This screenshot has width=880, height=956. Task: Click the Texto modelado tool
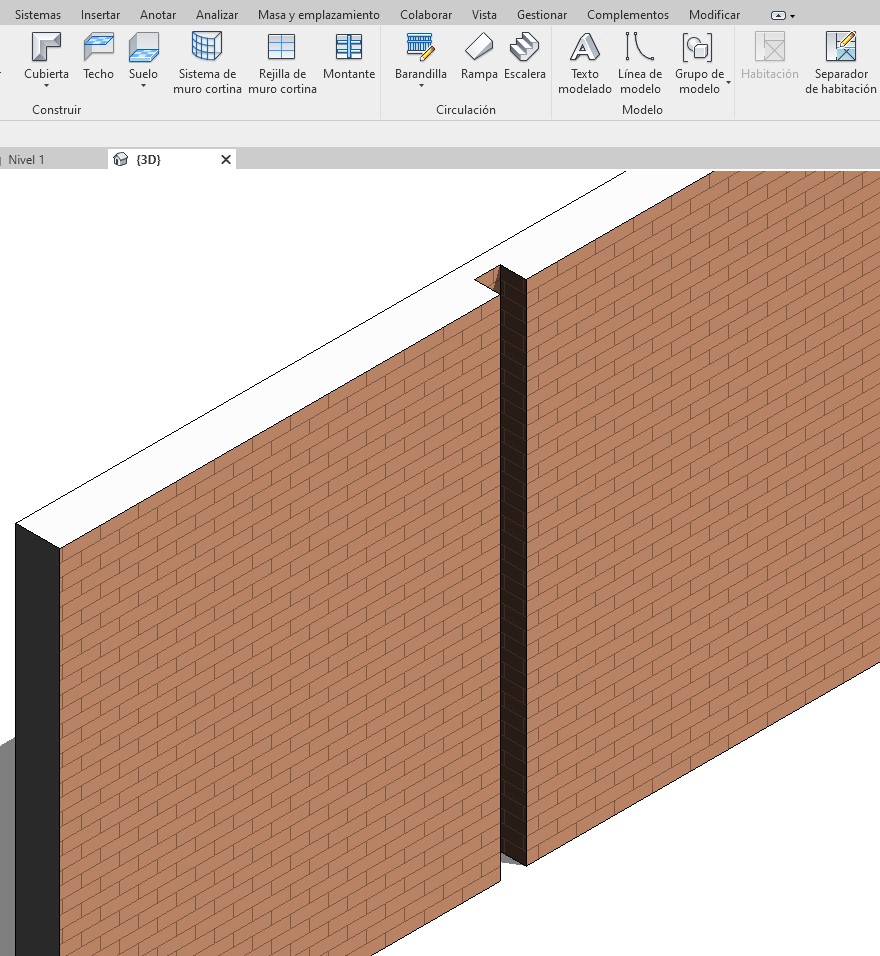click(x=585, y=62)
